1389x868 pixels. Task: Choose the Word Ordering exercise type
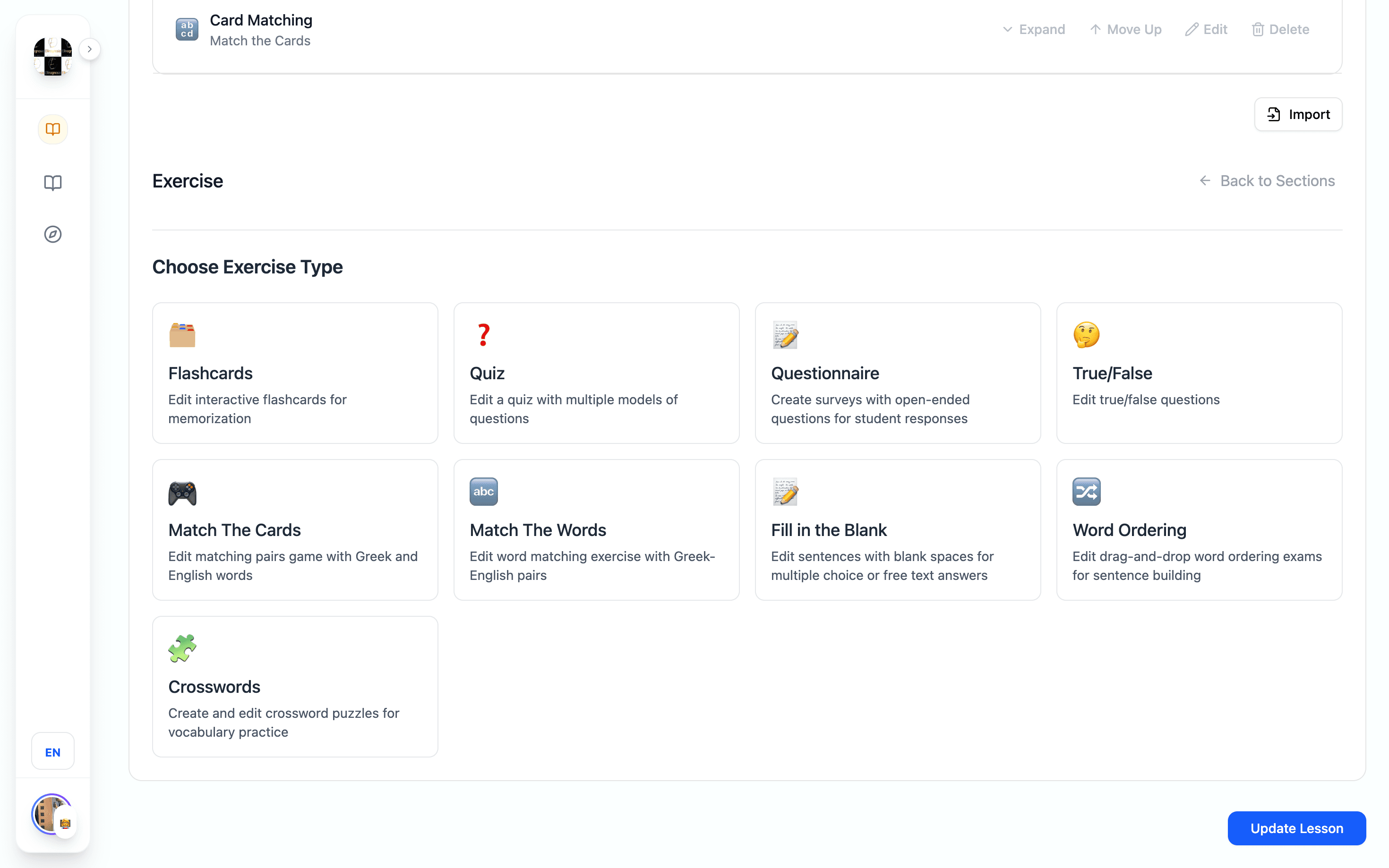pyautogui.click(x=1198, y=529)
